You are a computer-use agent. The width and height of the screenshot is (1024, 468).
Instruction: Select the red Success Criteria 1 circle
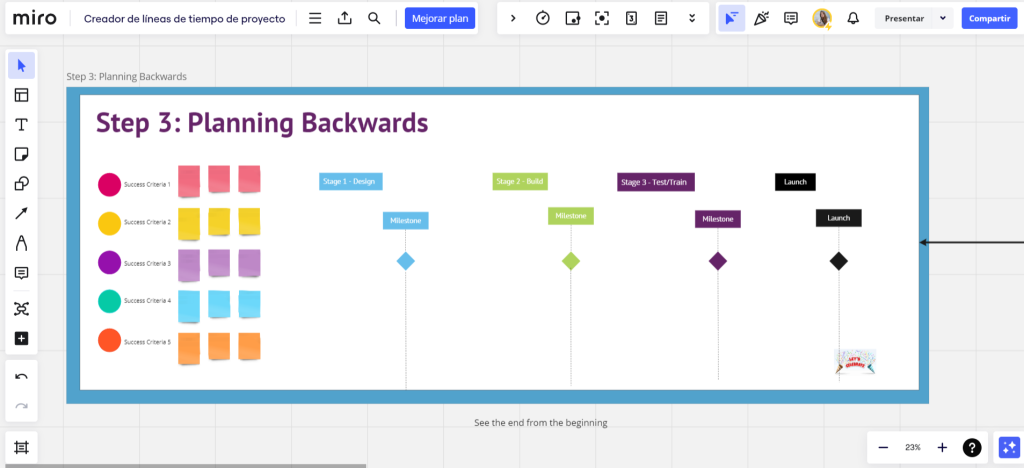[109, 184]
